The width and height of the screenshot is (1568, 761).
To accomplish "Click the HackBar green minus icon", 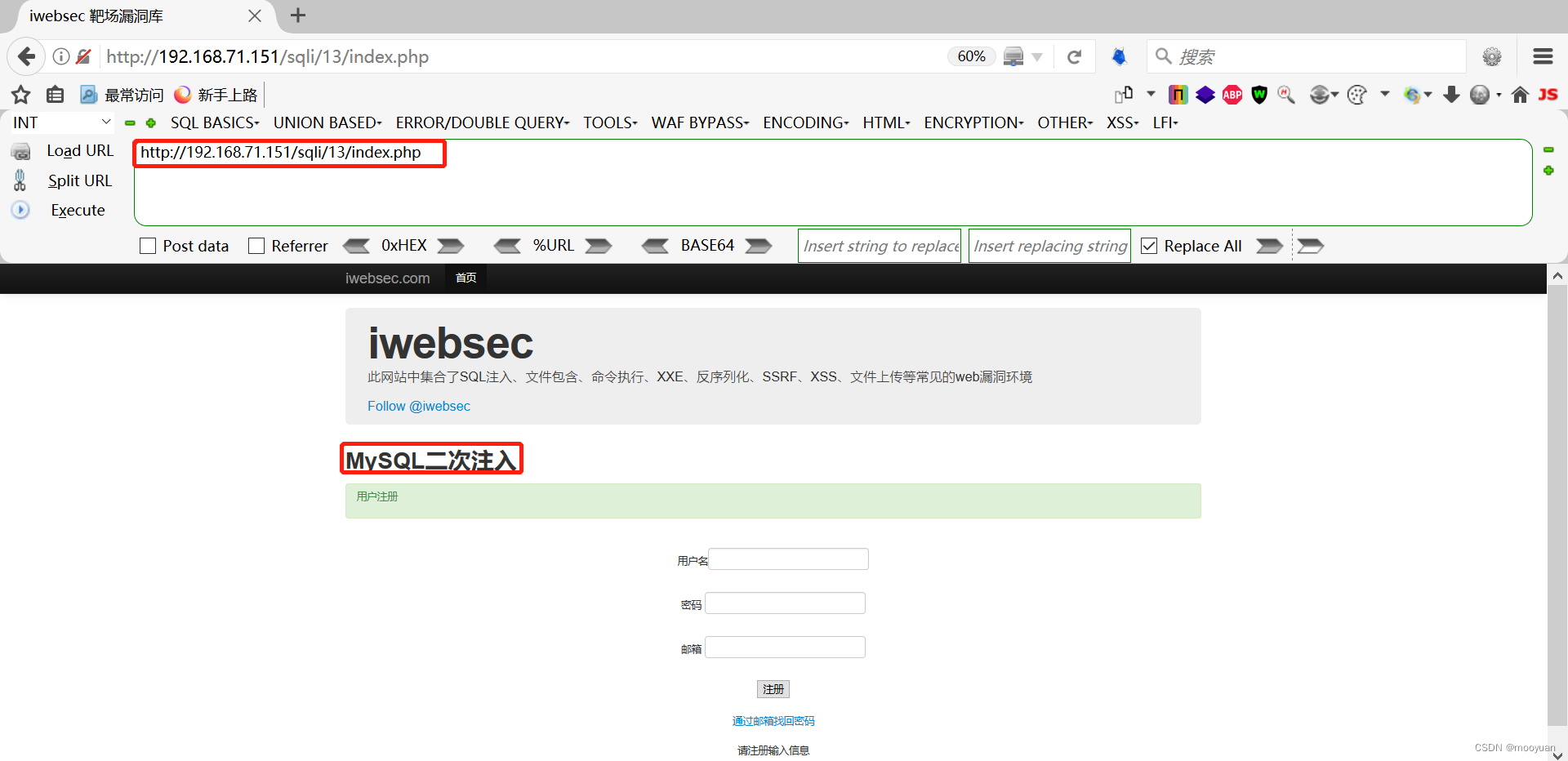I will point(130,122).
